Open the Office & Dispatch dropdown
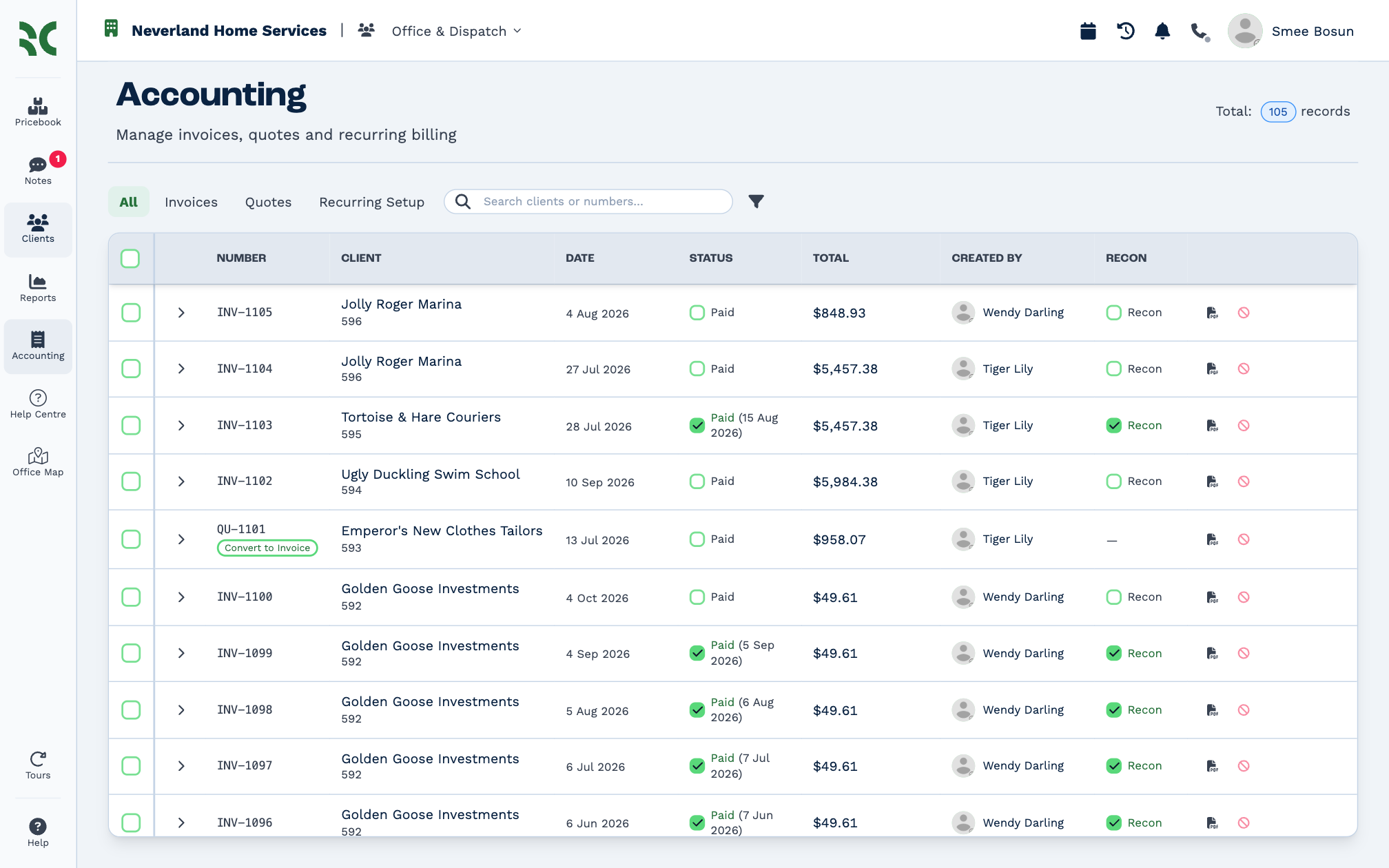 tap(456, 31)
